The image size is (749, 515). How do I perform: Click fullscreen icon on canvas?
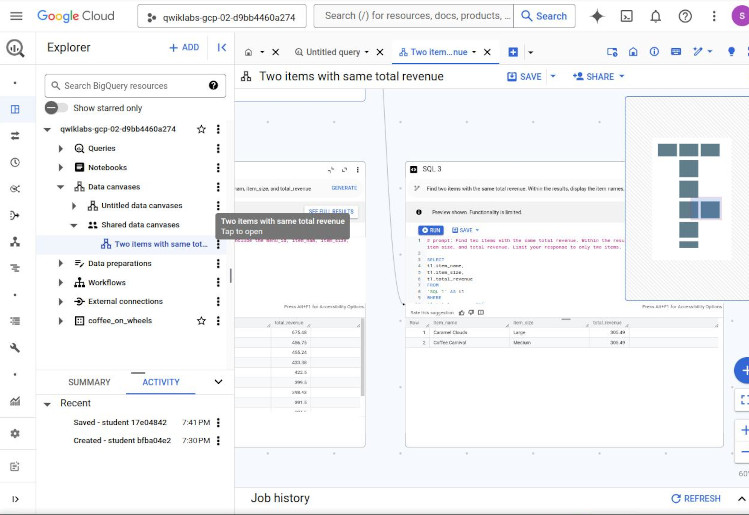pyautogui.click(x=743, y=400)
